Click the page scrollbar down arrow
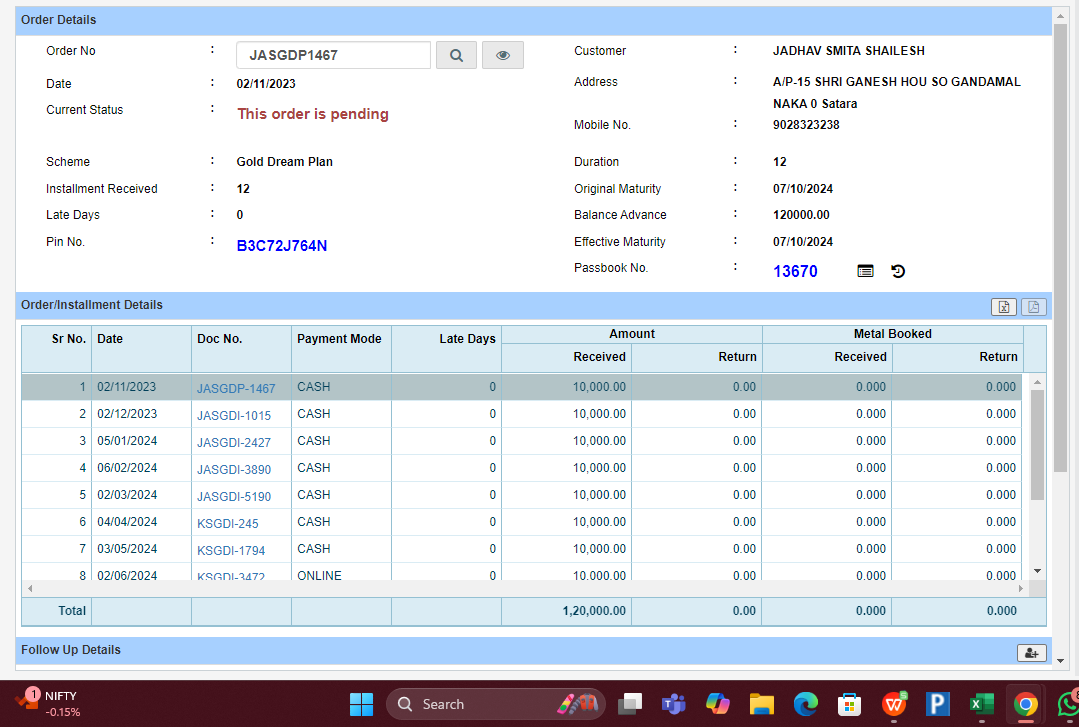The width and height of the screenshot is (1079, 727). (x=1060, y=661)
